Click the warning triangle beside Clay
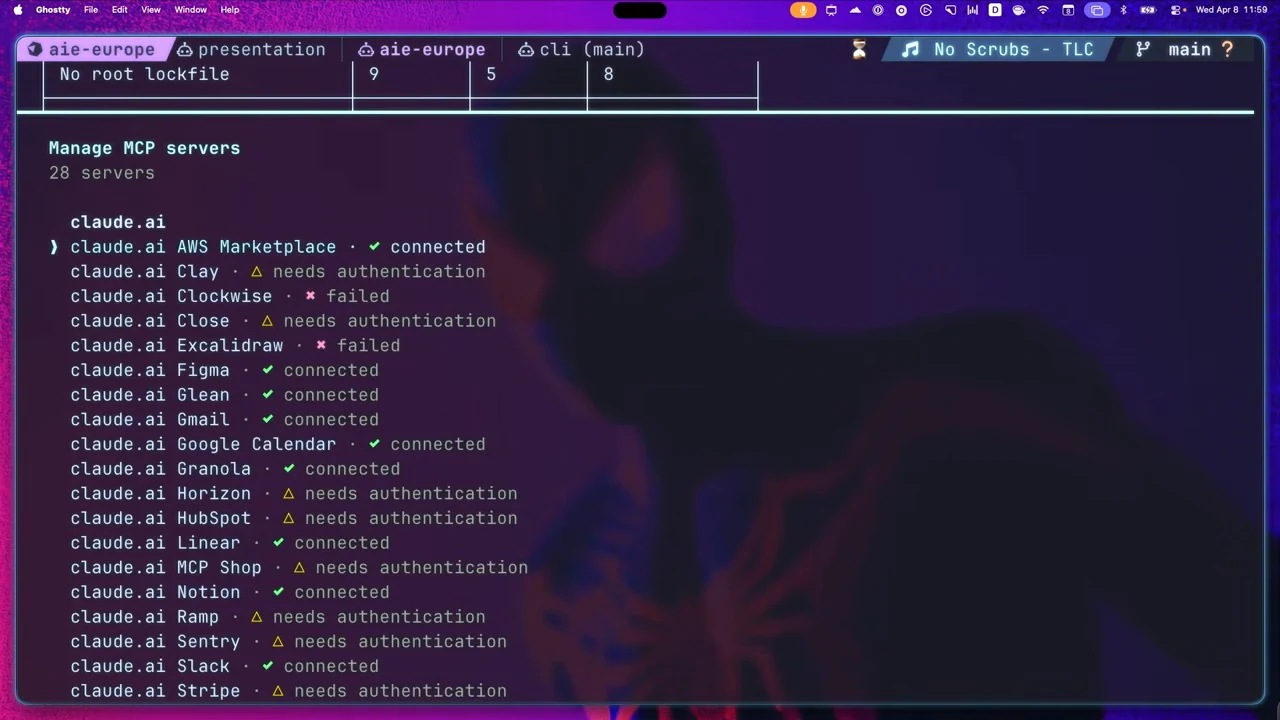The width and height of the screenshot is (1280, 720). [x=256, y=272]
